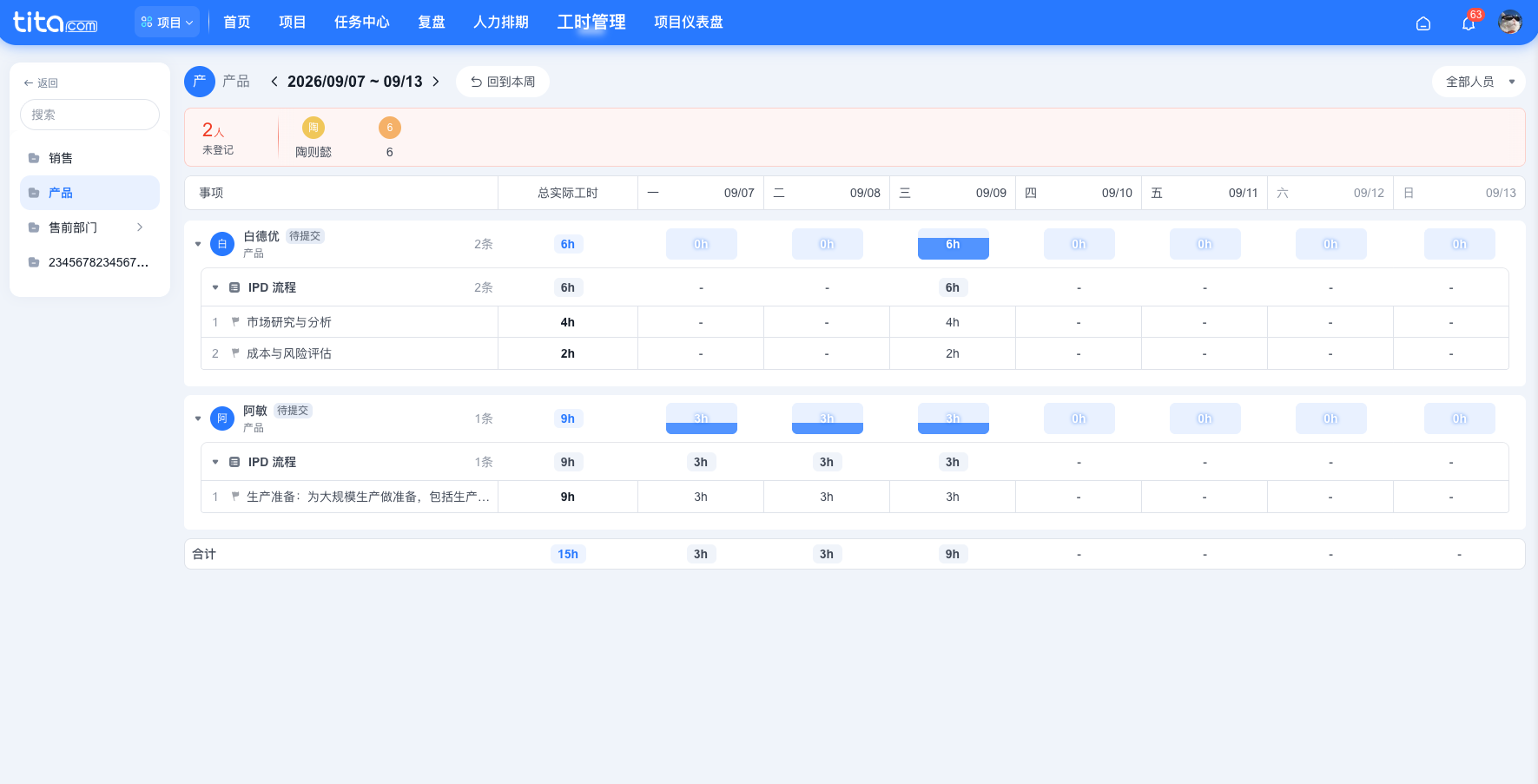
Task: Click the orange 6 user avatar
Action: (x=390, y=128)
